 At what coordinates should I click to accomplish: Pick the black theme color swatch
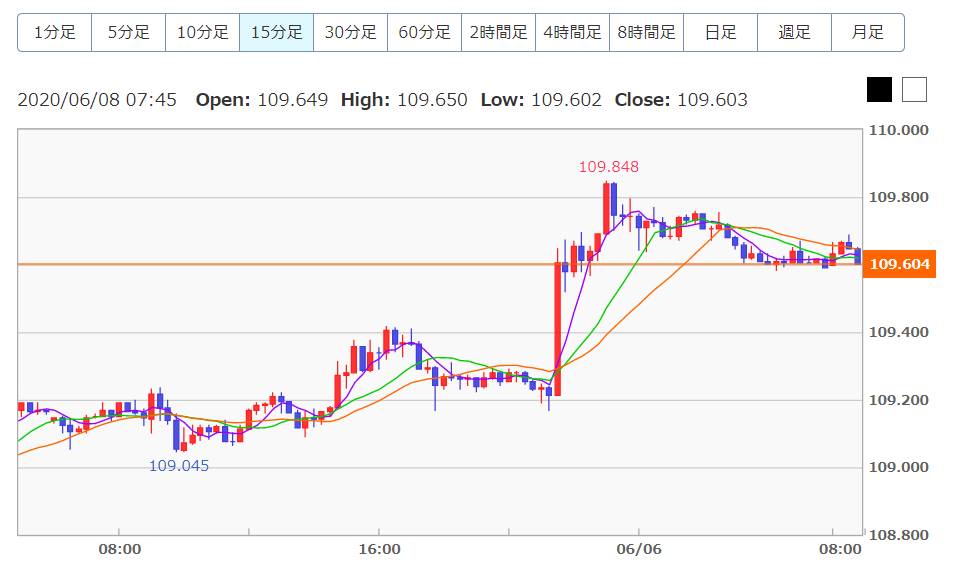click(879, 90)
